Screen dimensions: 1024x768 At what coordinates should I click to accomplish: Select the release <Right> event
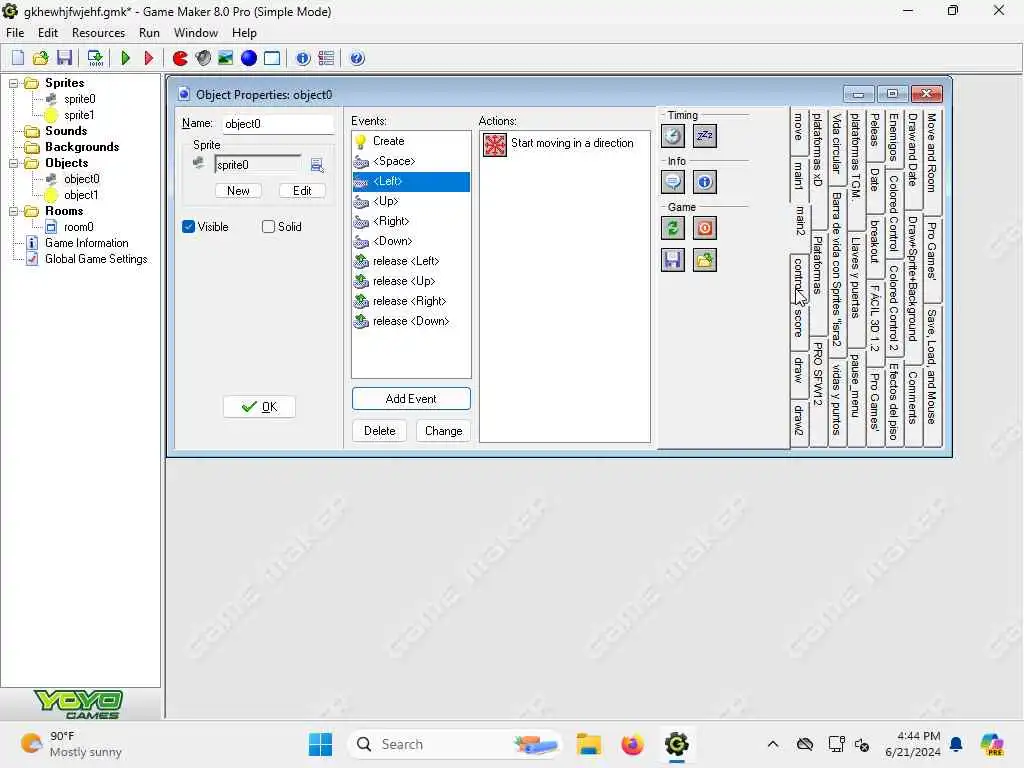point(411,301)
